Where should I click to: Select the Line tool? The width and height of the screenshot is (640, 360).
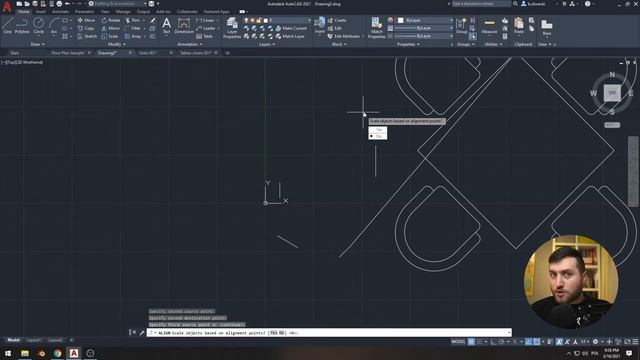pos(7,25)
